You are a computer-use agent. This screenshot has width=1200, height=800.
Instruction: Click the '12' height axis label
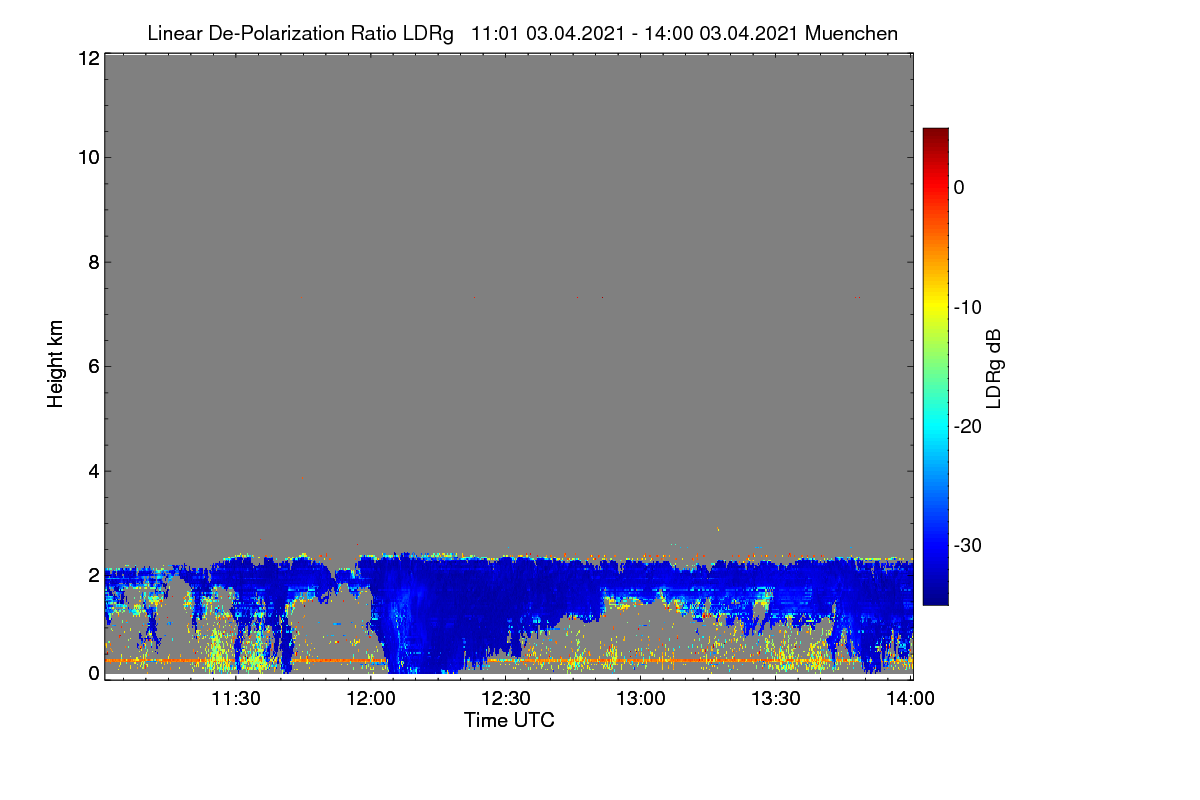87,58
